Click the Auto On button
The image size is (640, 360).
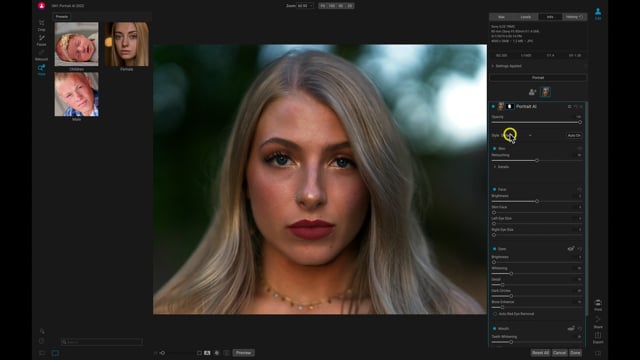(x=574, y=135)
